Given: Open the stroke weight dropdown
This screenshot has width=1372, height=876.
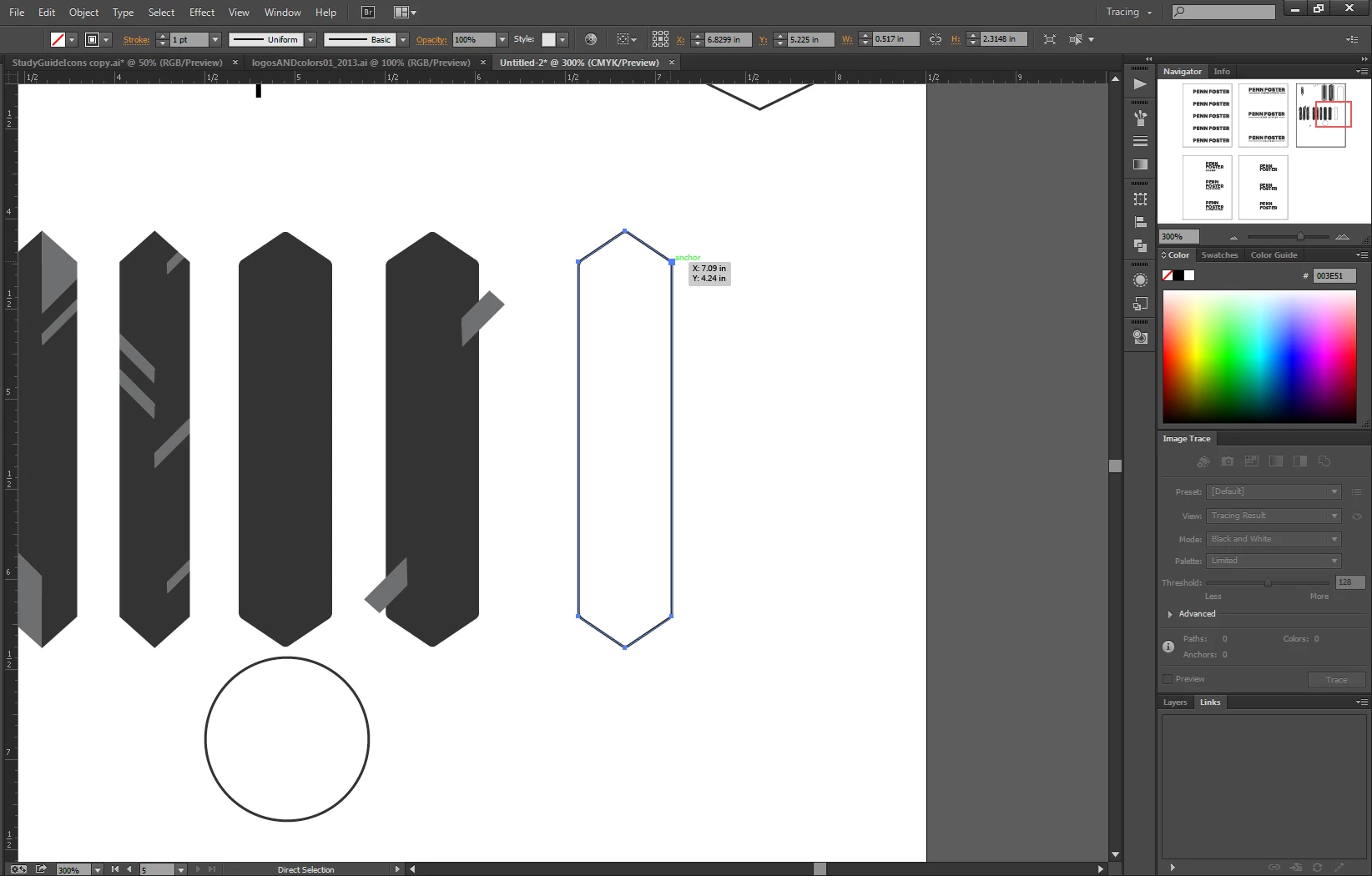Looking at the screenshot, I should pos(215,39).
